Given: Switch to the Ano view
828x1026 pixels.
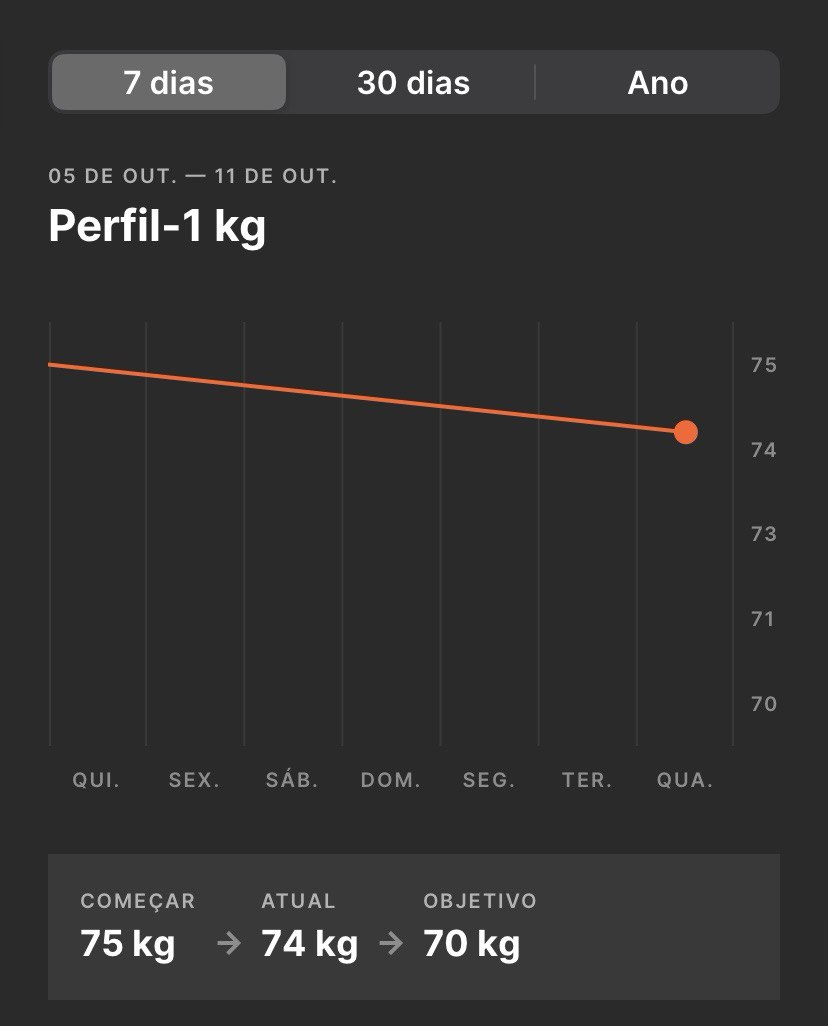Looking at the screenshot, I should (x=657, y=82).
